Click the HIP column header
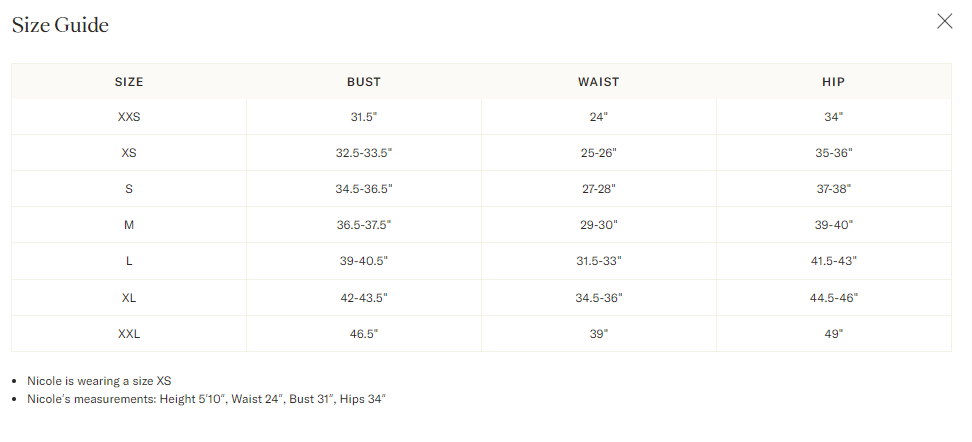The height and width of the screenshot is (442, 972). click(x=833, y=82)
